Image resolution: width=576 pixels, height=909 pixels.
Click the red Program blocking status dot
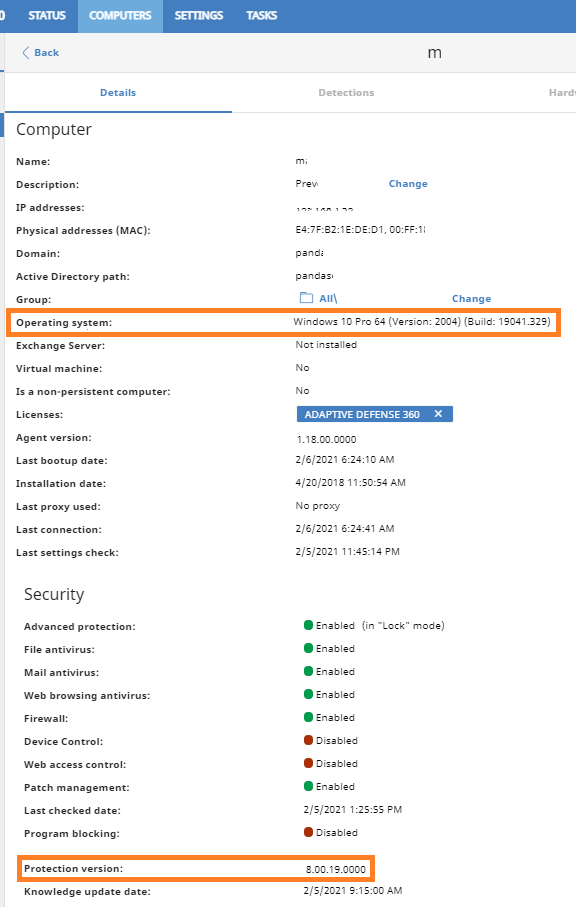(308, 832)
